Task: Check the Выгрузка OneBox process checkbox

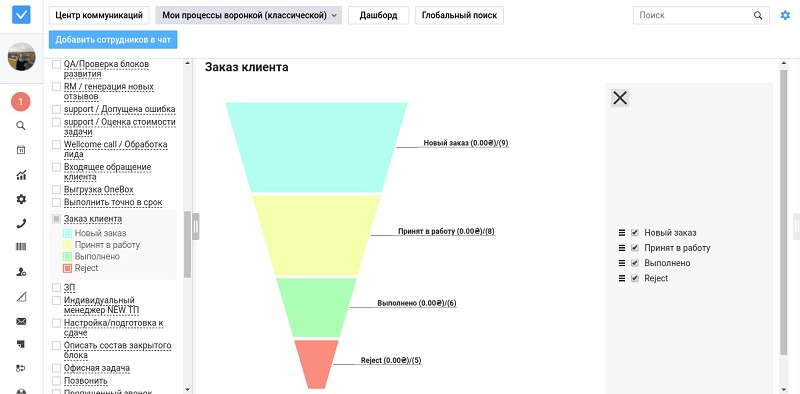Action: click(x=57, y=190)
